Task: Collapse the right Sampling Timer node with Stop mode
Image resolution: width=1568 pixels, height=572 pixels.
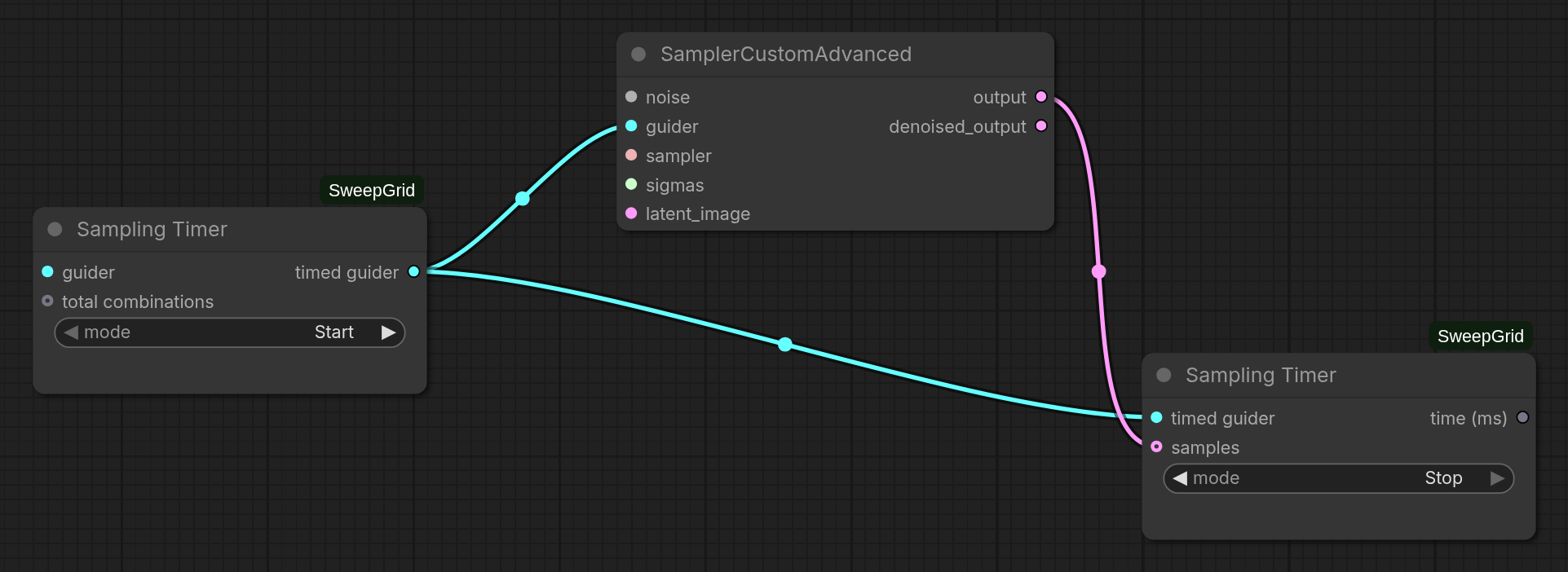Action: click(1164, 375)
